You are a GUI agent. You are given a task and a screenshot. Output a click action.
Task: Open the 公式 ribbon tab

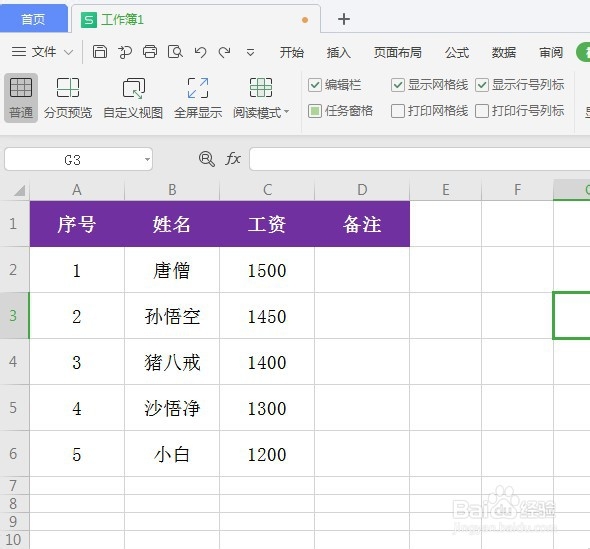(x=457, y=52)
